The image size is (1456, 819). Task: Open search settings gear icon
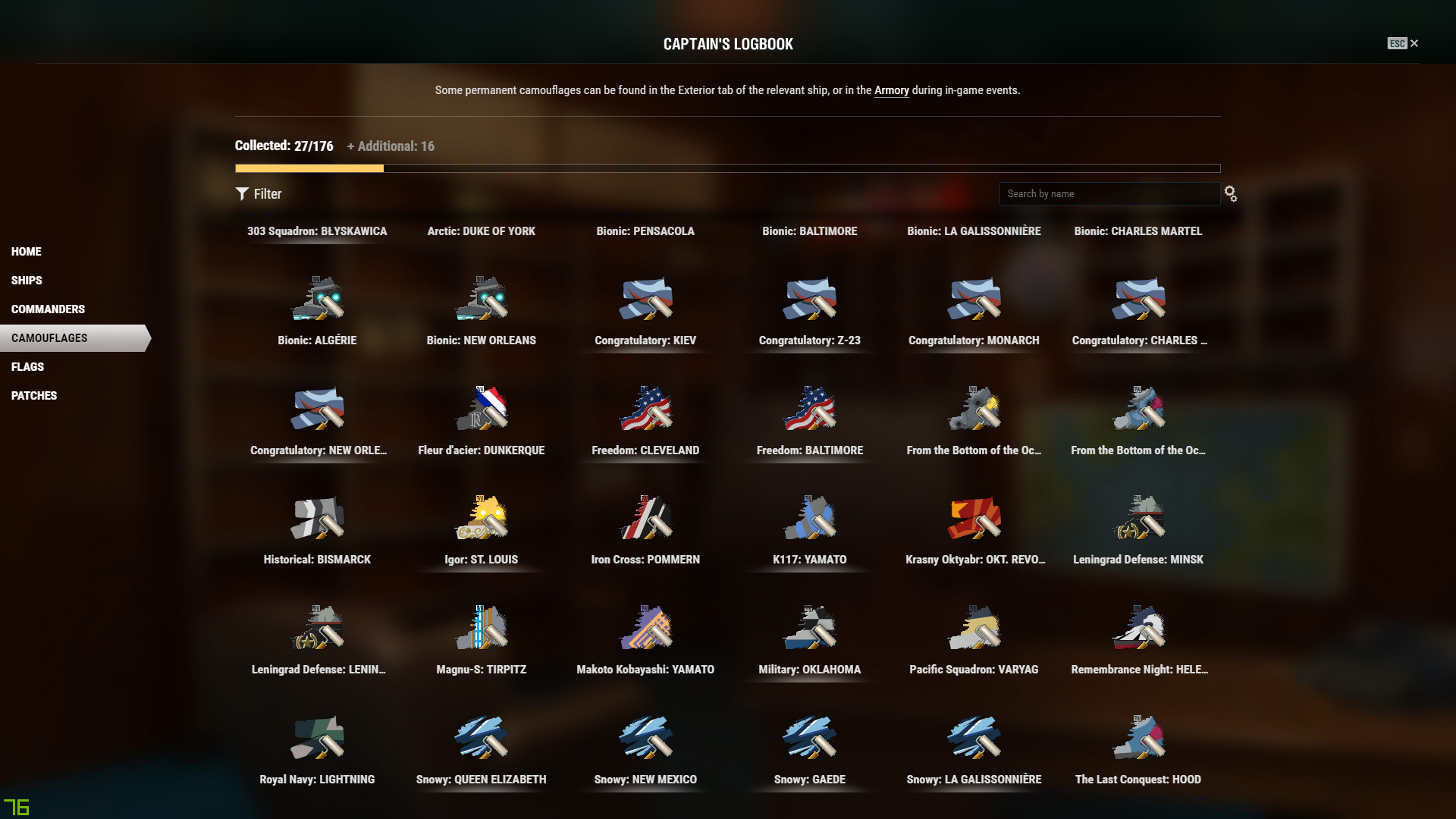pyautogui.click(x=1231, y=194)
